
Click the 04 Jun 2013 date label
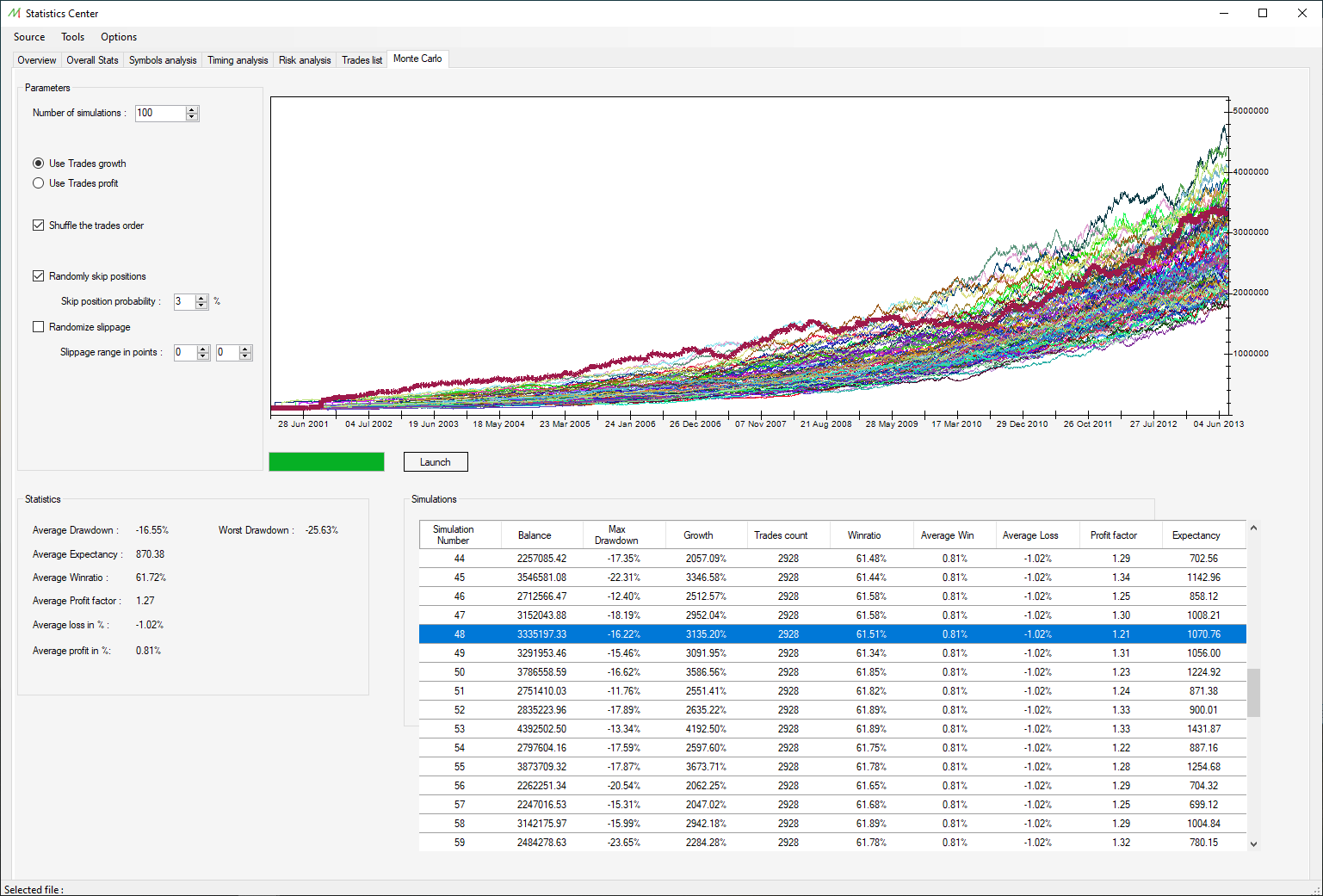click(1219, 424)
